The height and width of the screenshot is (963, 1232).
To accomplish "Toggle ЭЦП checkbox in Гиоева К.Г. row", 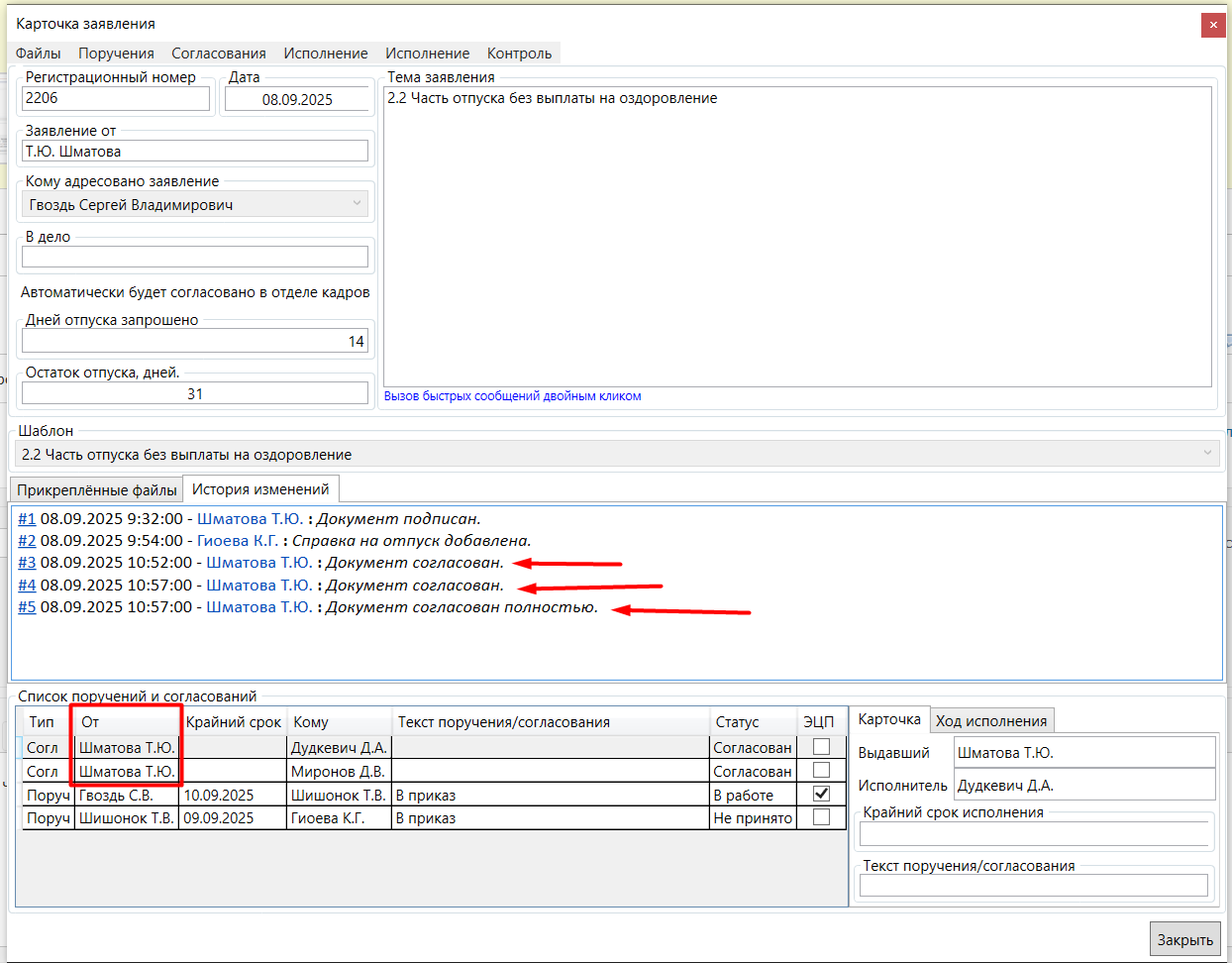I will click(821, 817).
